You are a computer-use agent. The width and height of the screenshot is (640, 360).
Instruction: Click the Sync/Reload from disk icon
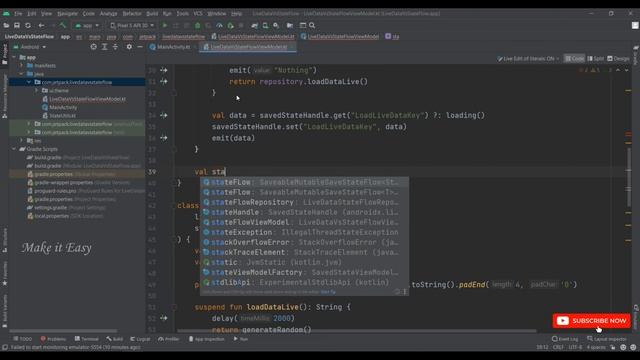28,25
